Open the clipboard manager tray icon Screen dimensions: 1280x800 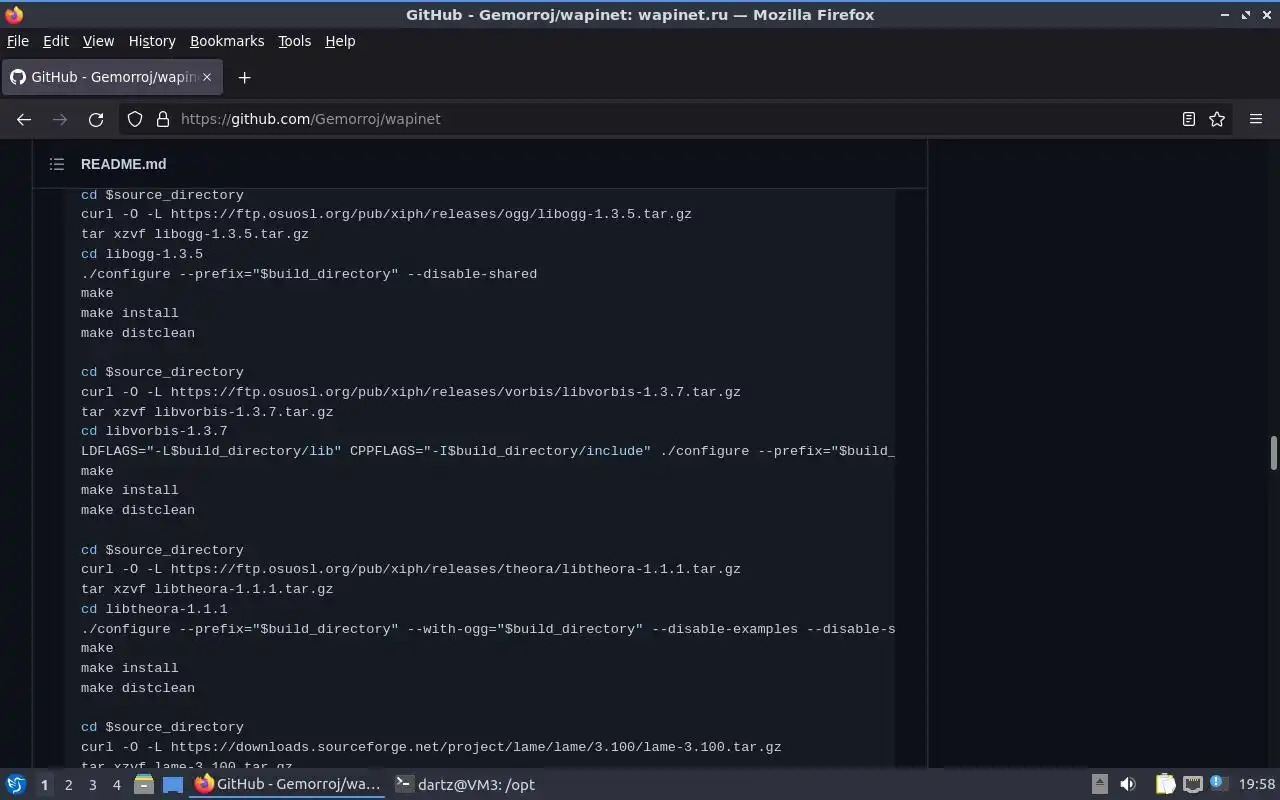pyautogui.click(x=1165, y=785)
